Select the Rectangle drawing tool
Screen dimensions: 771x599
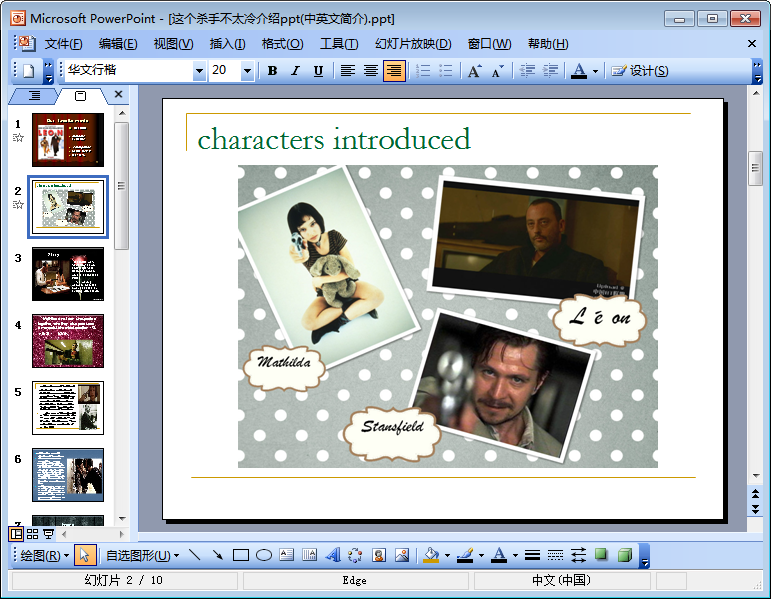pyautogui.click(x=240, y=556)
